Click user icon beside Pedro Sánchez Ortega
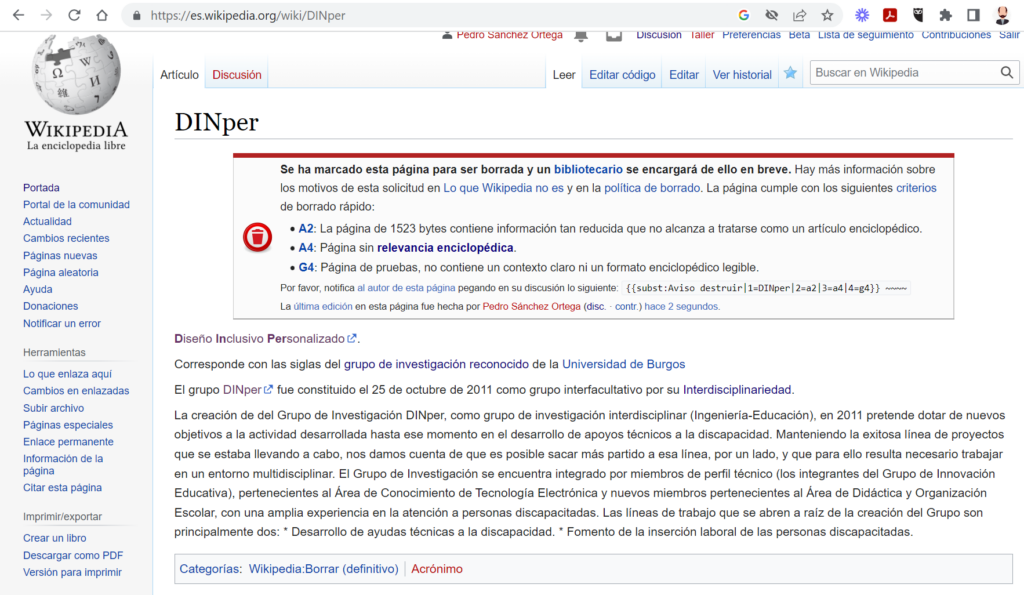1024x595 pixels. coord(447,35)
